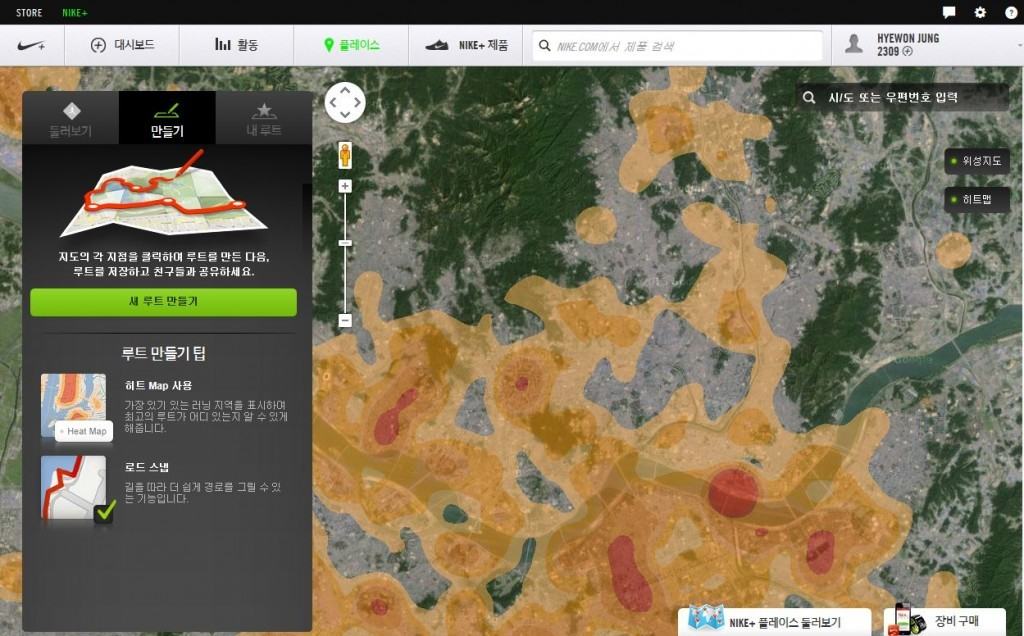Switch to the 둘러보기 tab

point(70,119)
